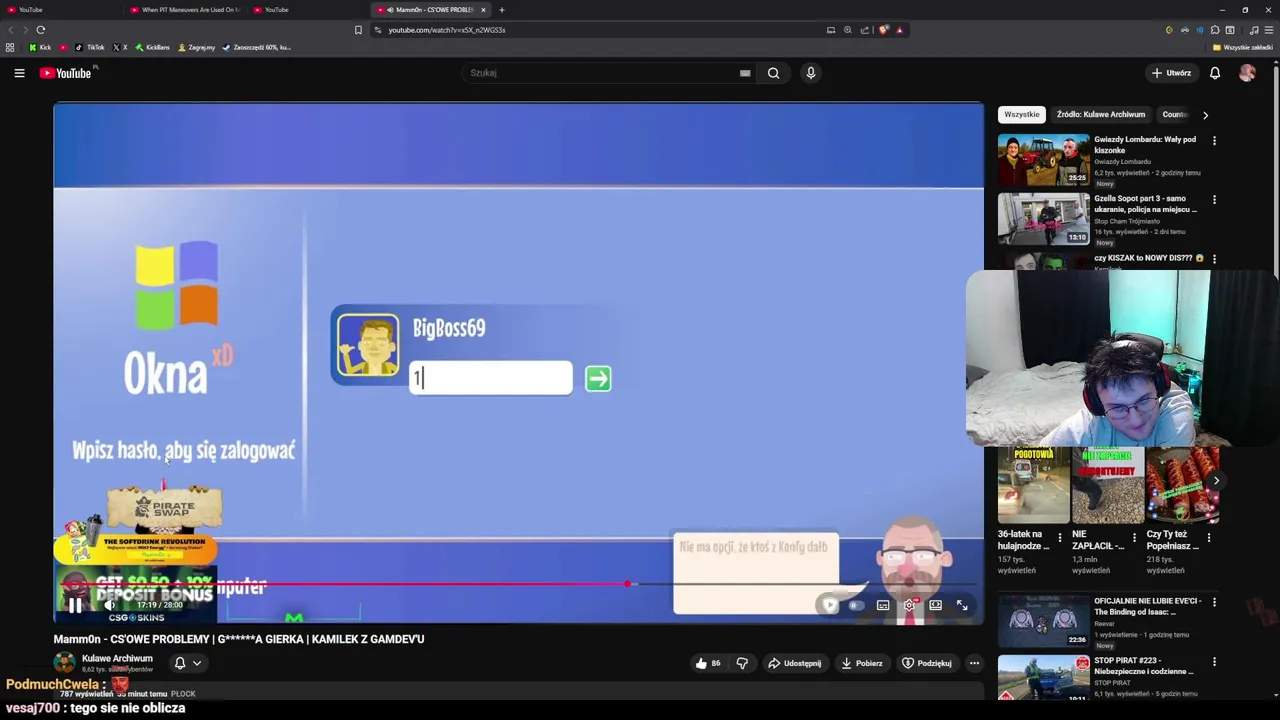Open options for NIE ZAPŁACIŁ short
This screenshot has height=720, width=1280.
1134,538
